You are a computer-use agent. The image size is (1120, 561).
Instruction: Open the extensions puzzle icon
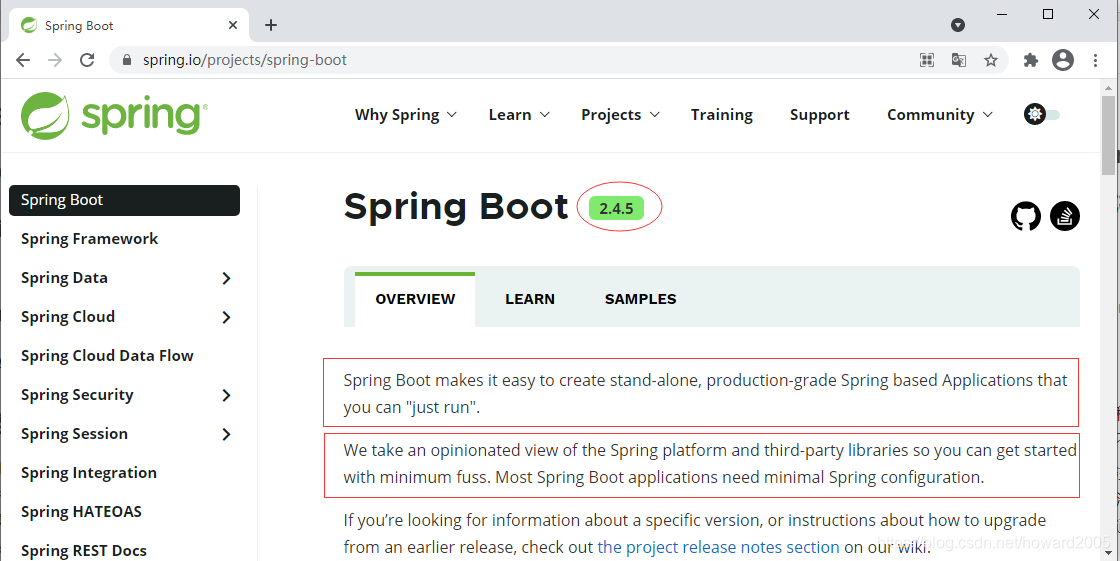[1030, 60]
